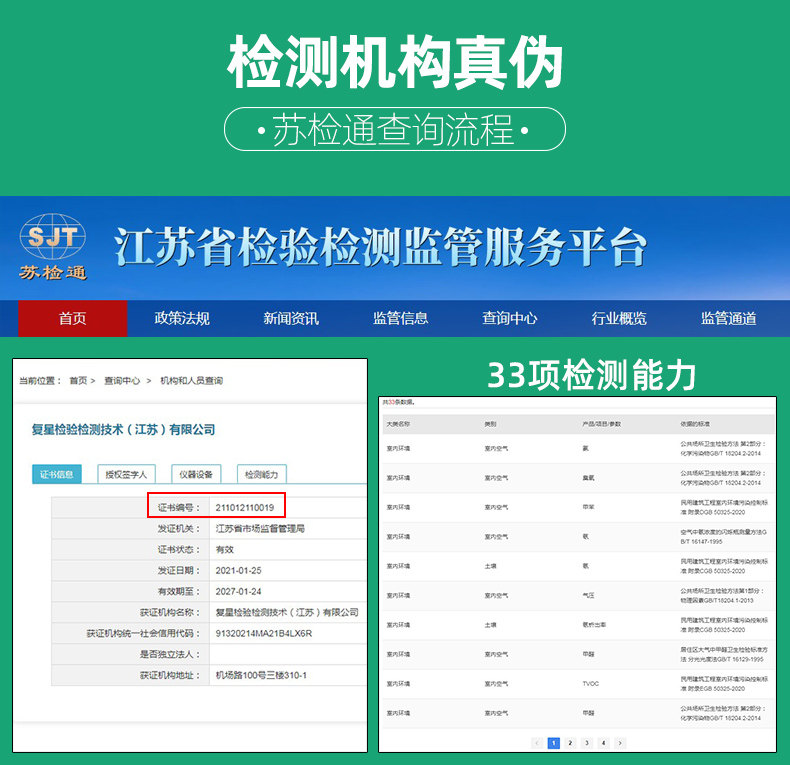Switch to the 仪器设备 tab
Viewport: 790px width, 765px height.
tap(196, 474)
